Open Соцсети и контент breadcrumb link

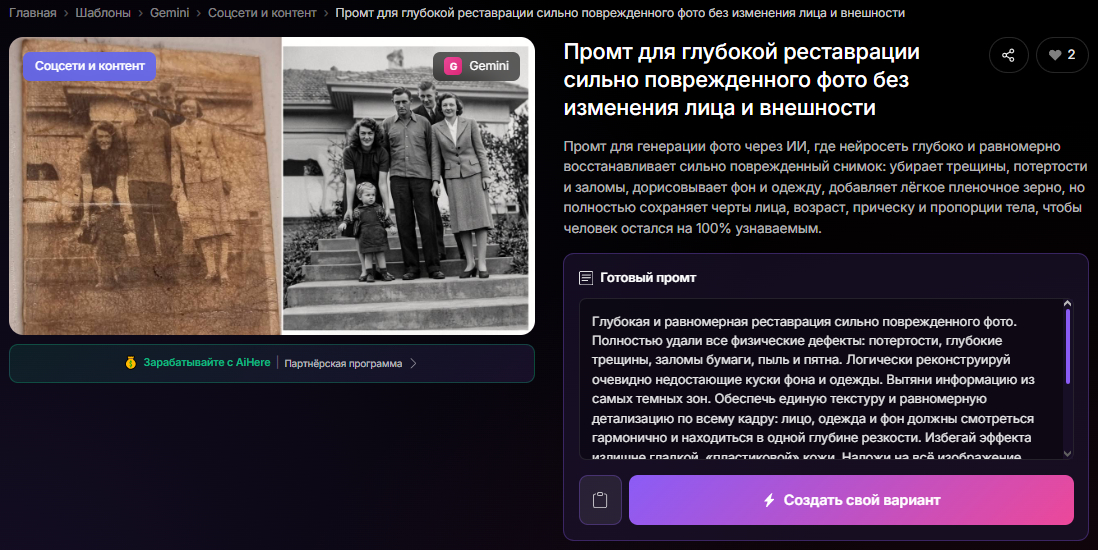point(262,13)
